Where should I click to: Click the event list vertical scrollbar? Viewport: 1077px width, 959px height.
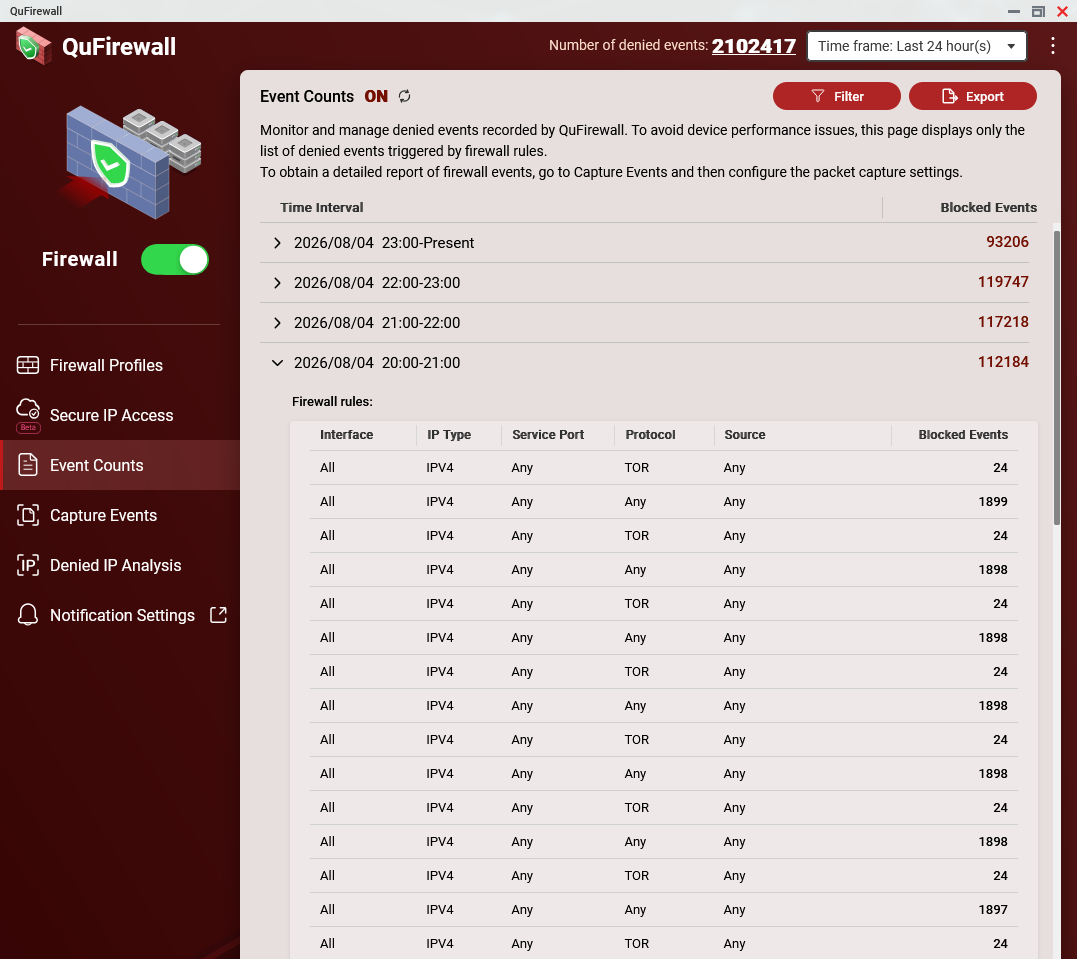[x=1056, y=378]
